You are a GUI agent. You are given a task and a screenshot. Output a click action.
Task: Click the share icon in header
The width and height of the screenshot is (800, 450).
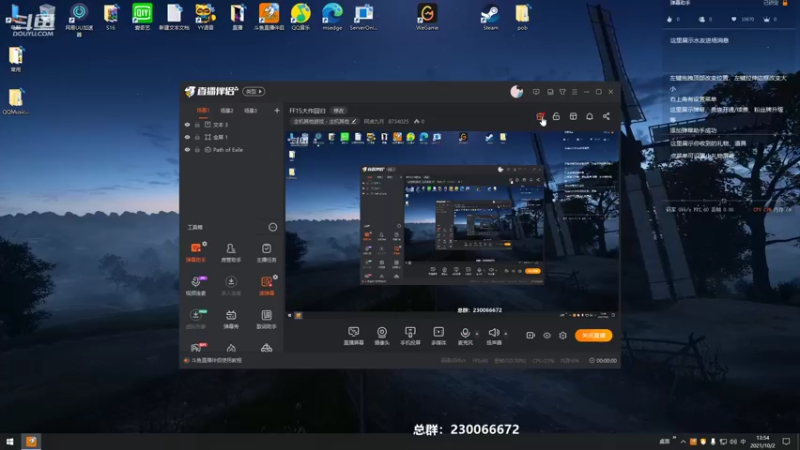[606, 116]
